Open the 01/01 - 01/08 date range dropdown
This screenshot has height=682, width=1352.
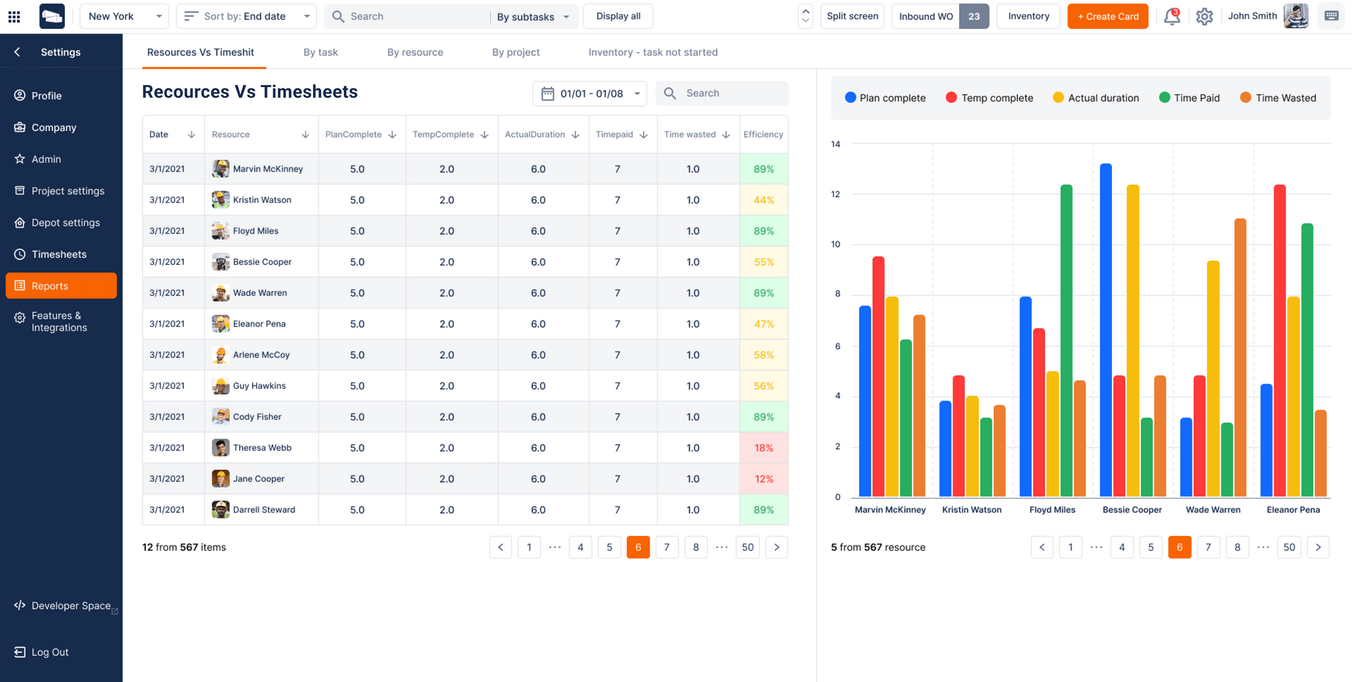coord(589,93)
